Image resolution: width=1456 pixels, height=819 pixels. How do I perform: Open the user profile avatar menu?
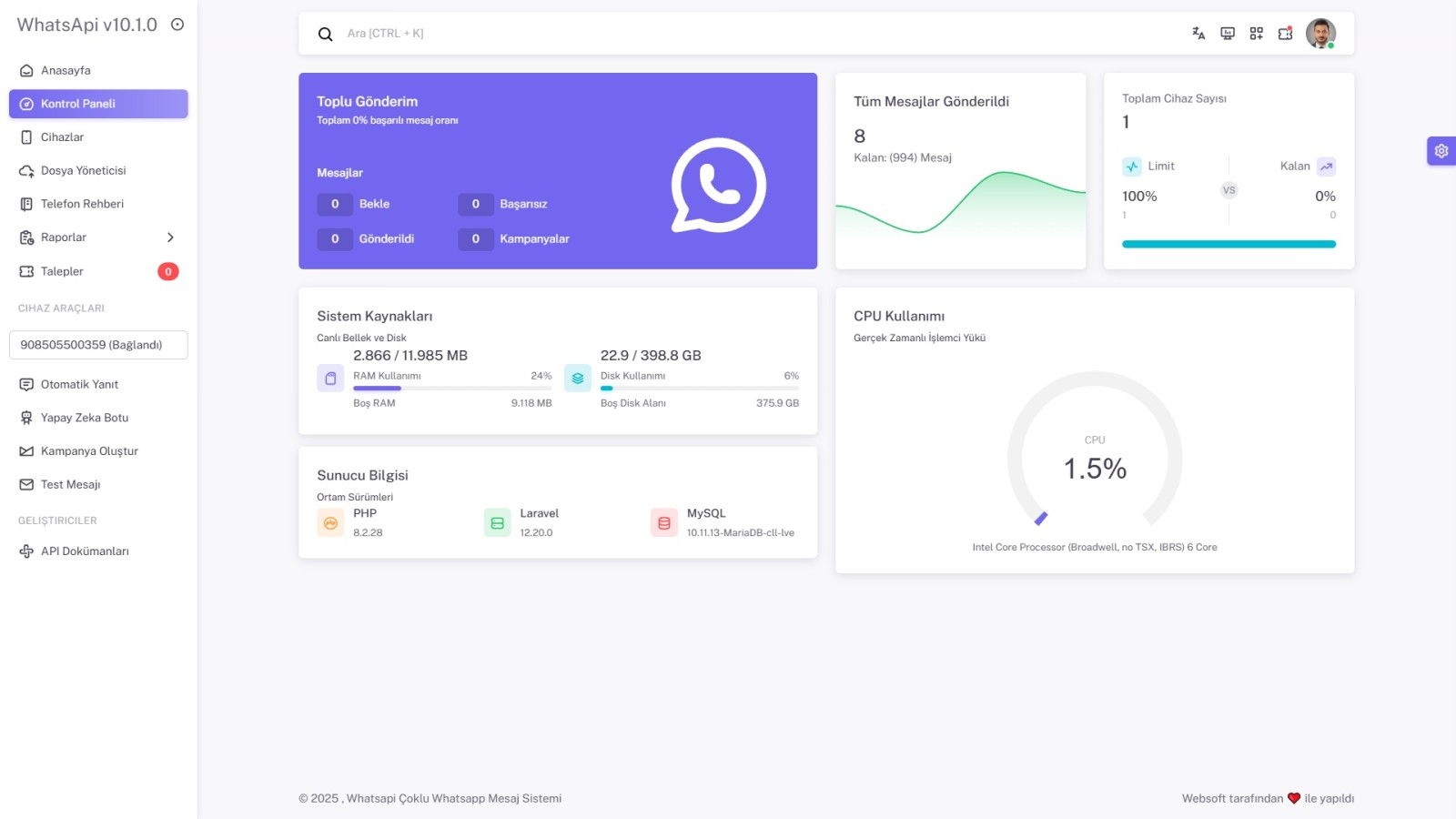click(1320, 34)
